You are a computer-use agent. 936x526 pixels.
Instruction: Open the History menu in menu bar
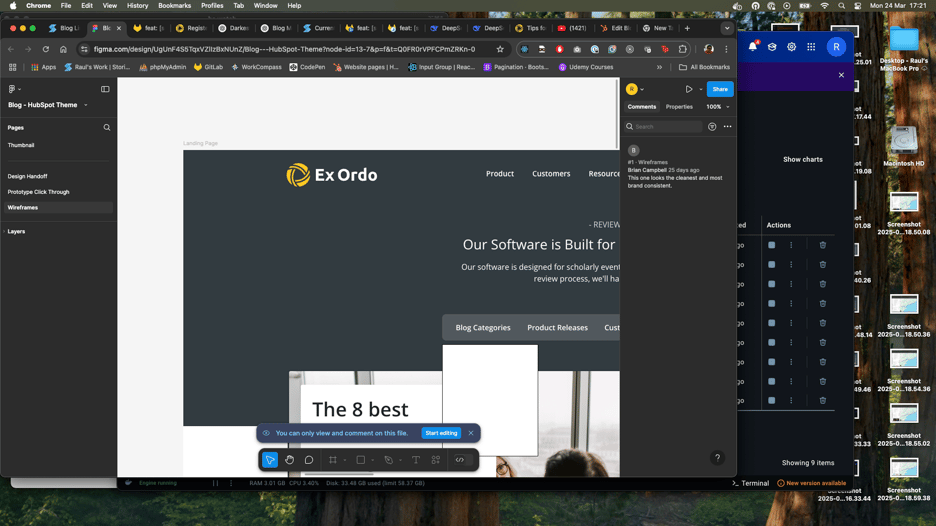[x=137, y=5]
